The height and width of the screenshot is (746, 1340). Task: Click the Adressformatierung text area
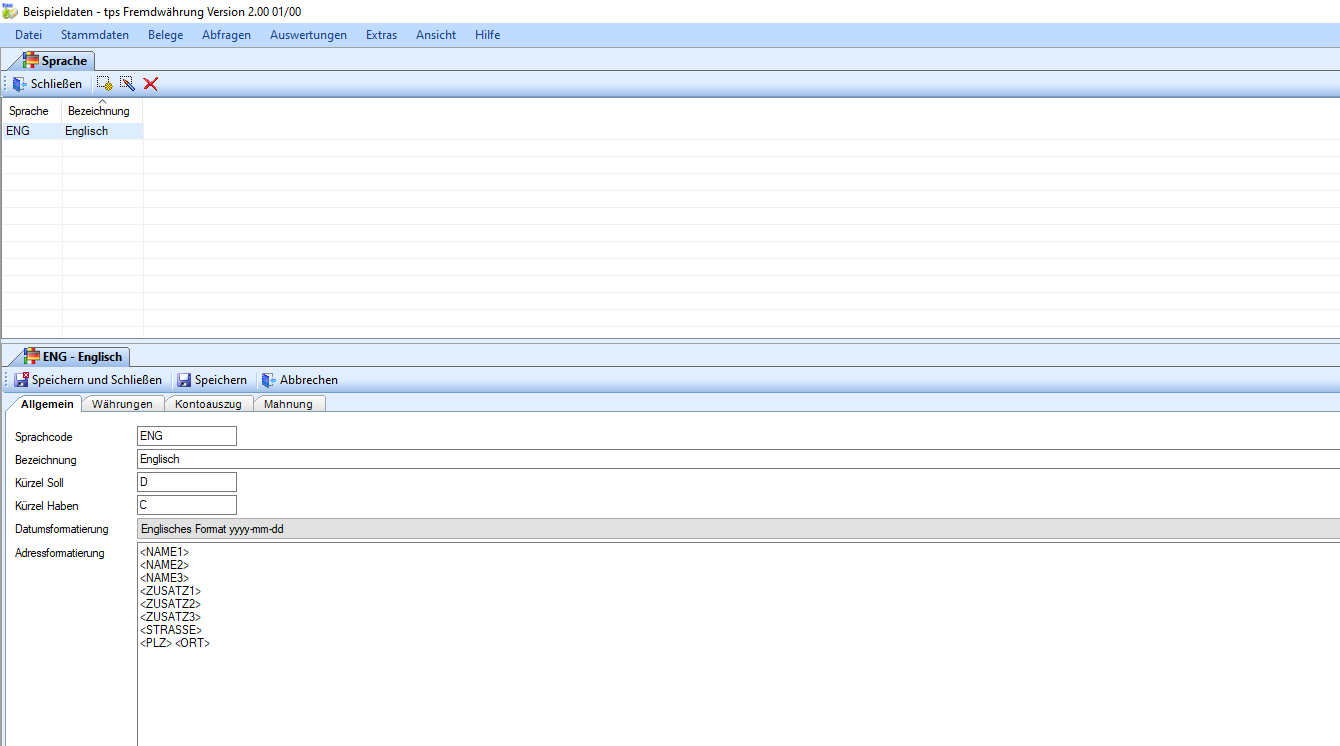click(738, 680)
